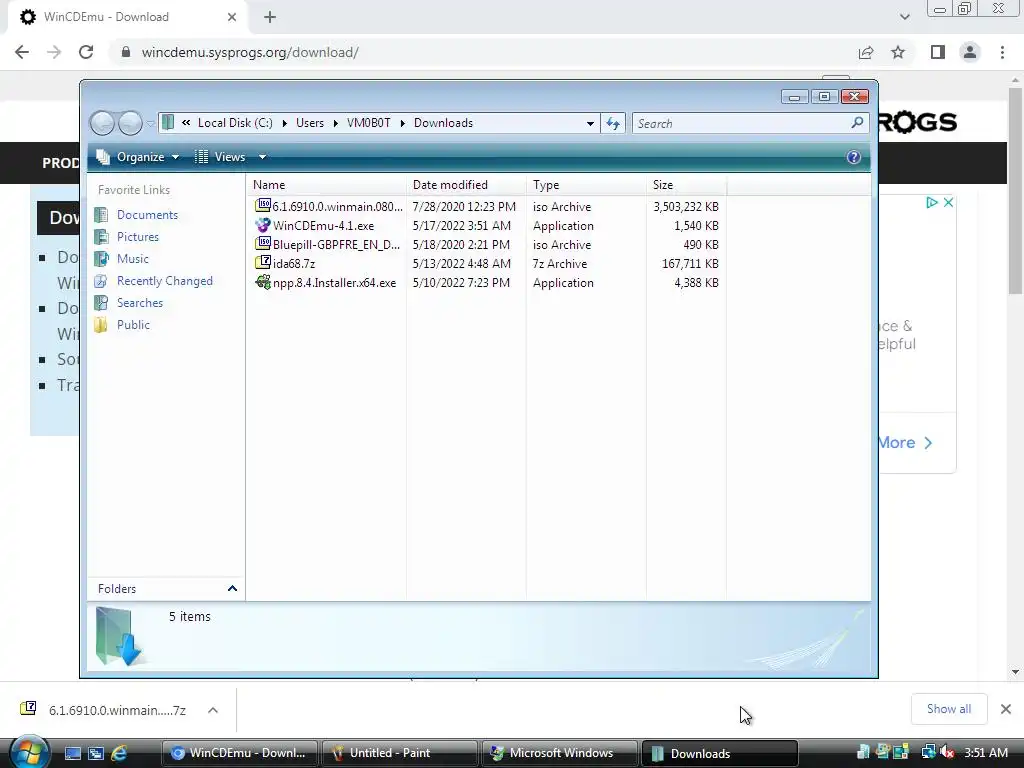Open downloaded item 6.1.6910.0.winmain 7z in download bar
Viewport: 1024px width, 768px height.
104,710
